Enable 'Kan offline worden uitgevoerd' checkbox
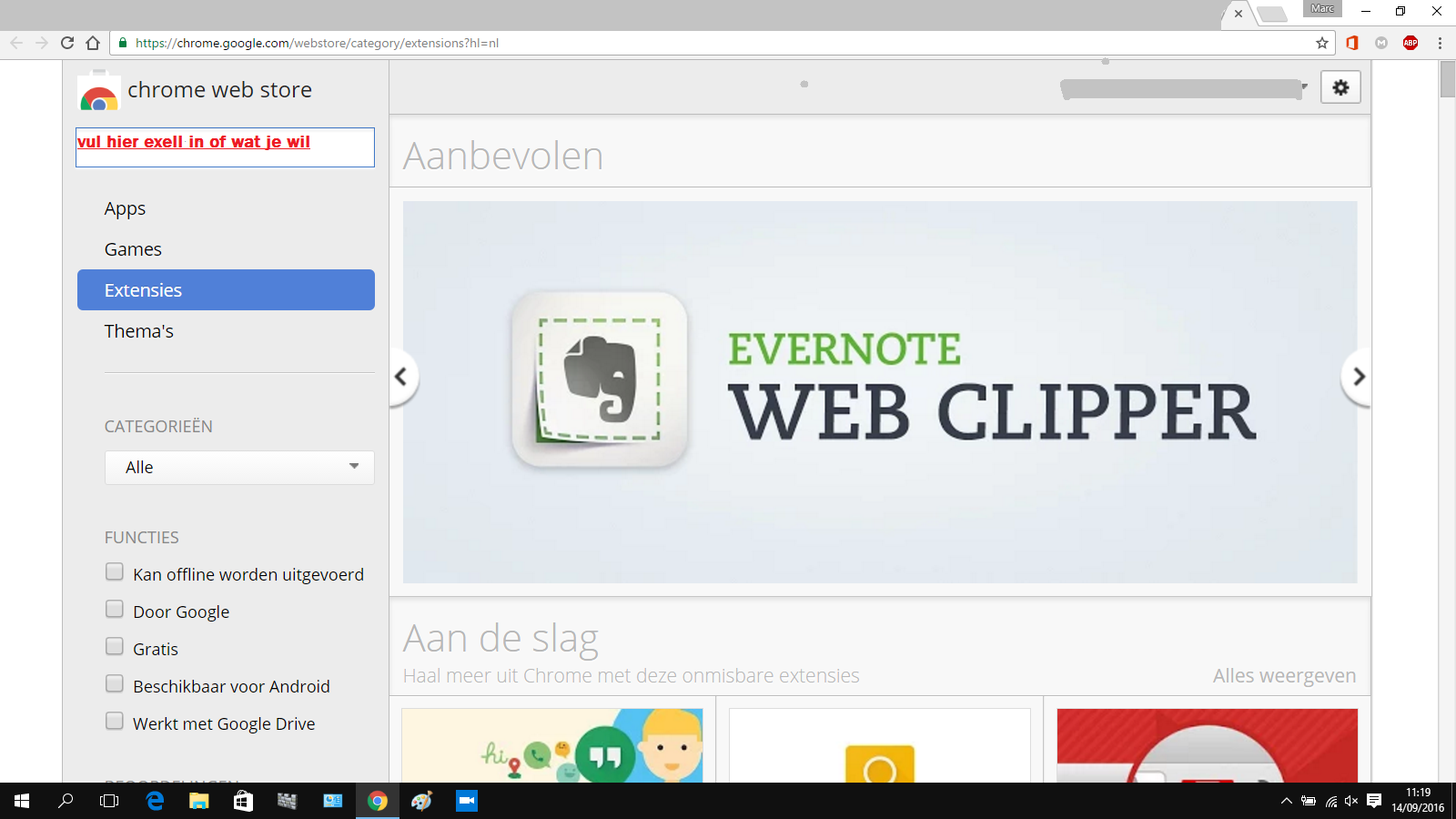 coord(115,571)
